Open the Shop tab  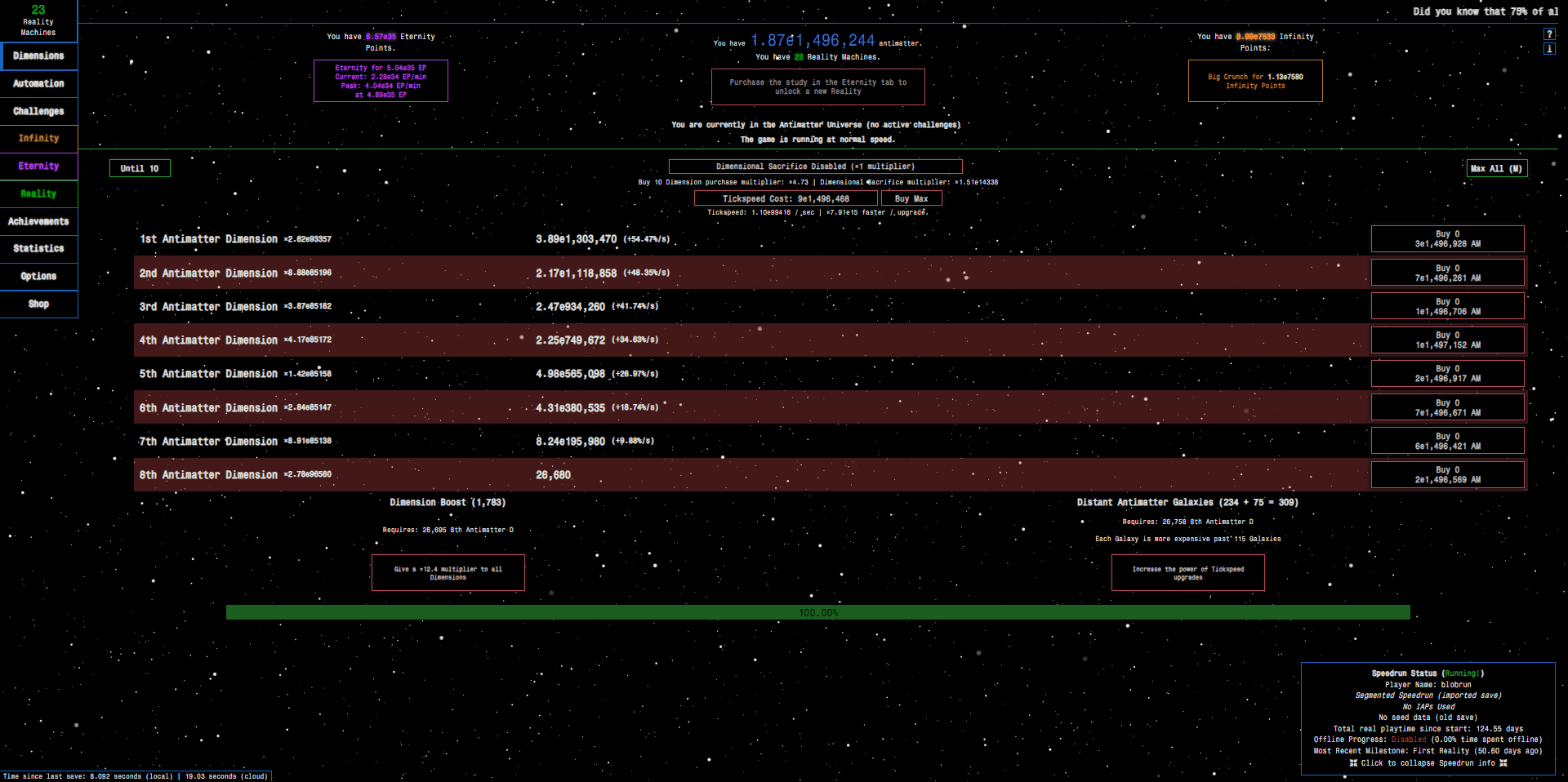point(38,304)
